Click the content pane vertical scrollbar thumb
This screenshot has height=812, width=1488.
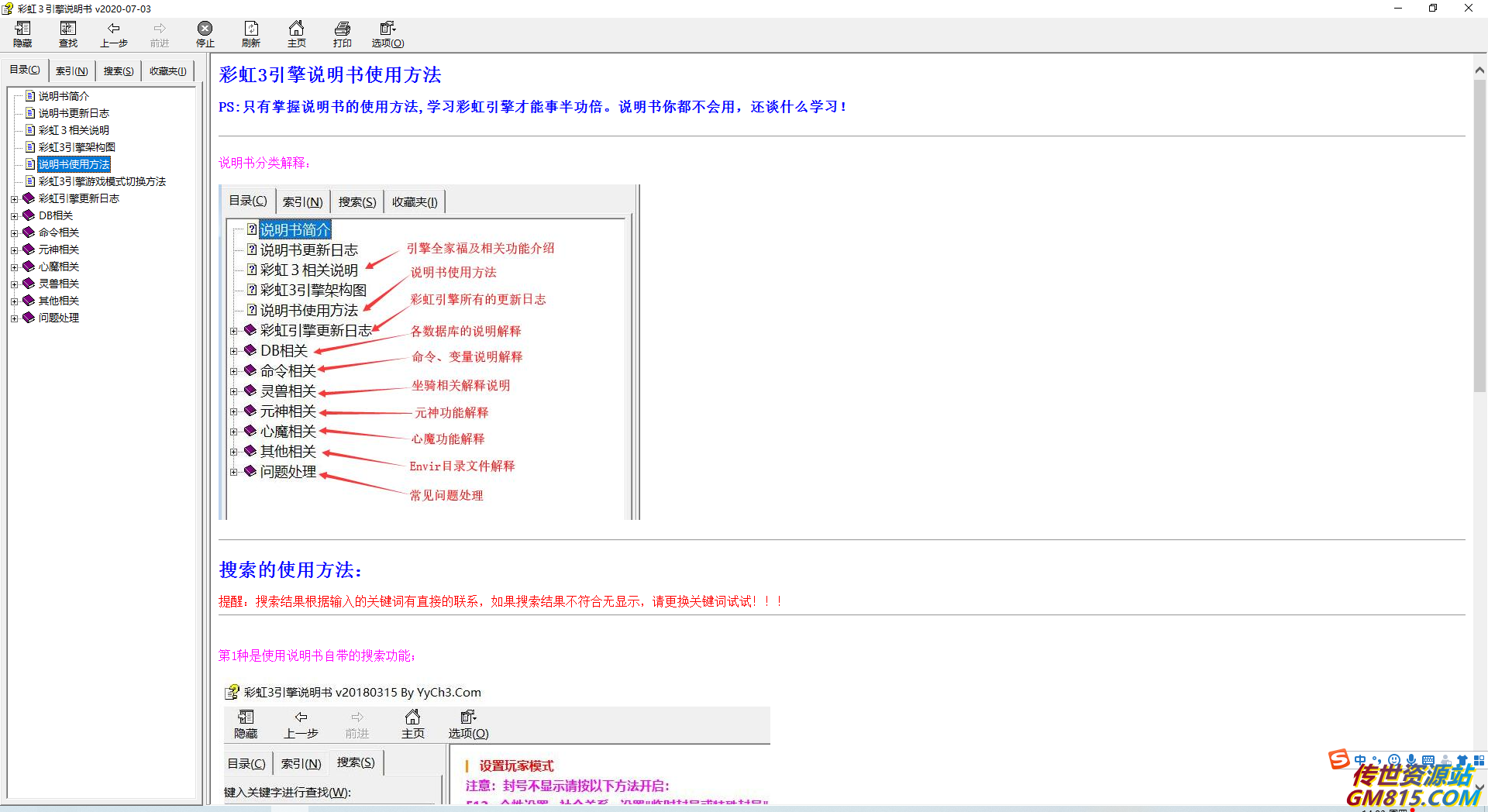point(1479,235)
